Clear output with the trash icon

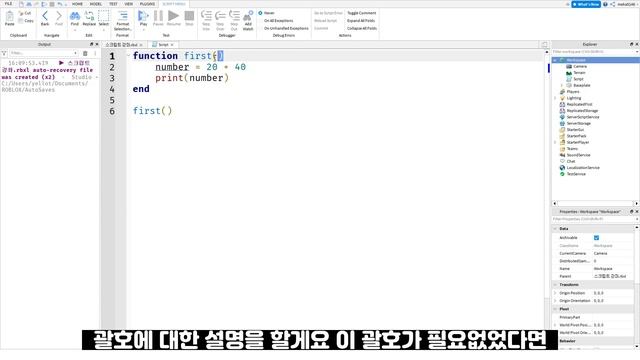(85, 53)
